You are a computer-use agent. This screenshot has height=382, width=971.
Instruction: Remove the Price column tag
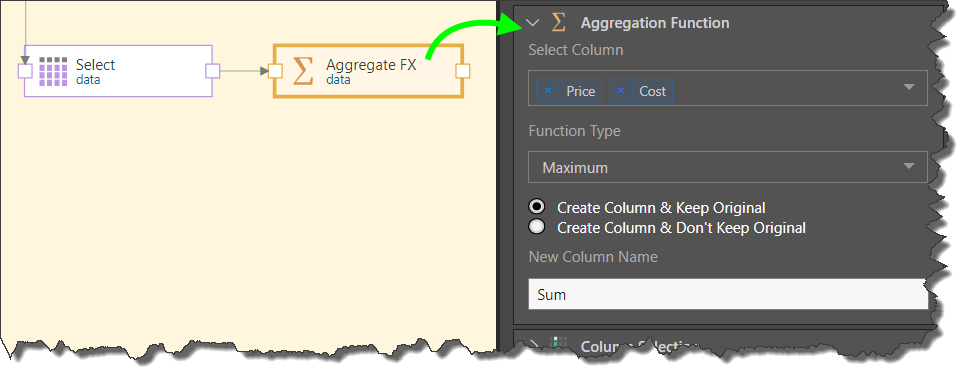[547, 91]
